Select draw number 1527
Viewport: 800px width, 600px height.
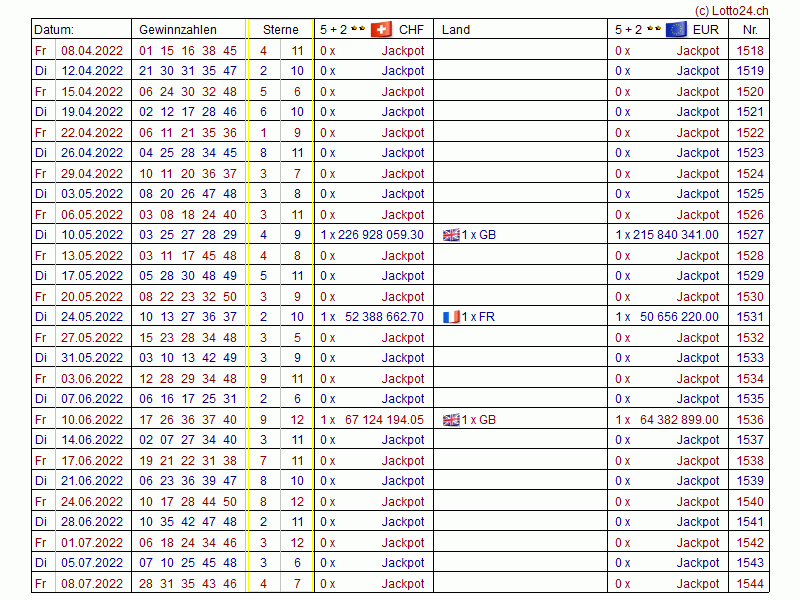749,235
